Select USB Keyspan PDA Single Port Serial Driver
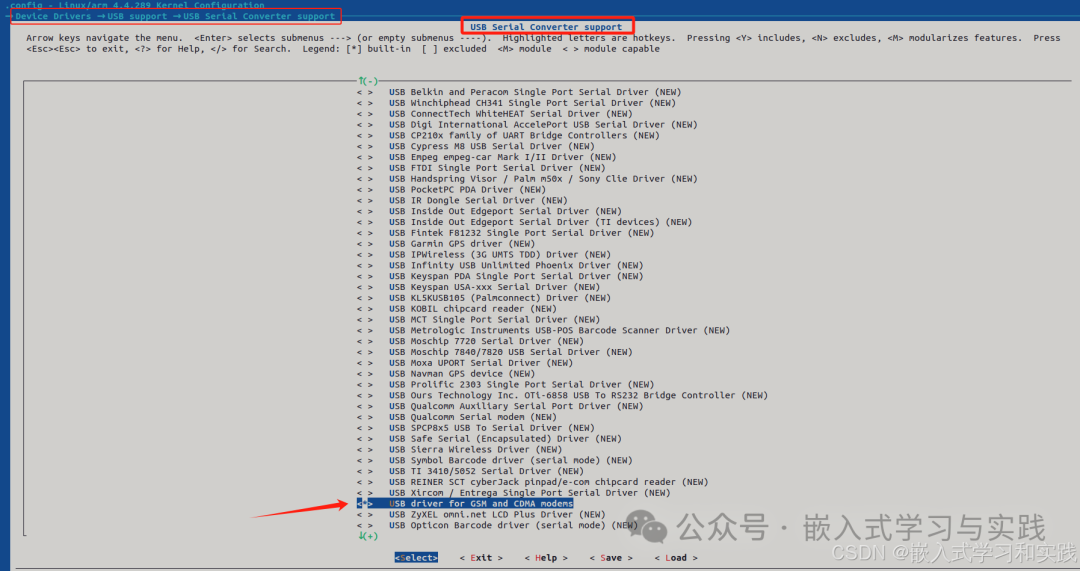The width and height of the screenshot is (1080, 571). 500,276
